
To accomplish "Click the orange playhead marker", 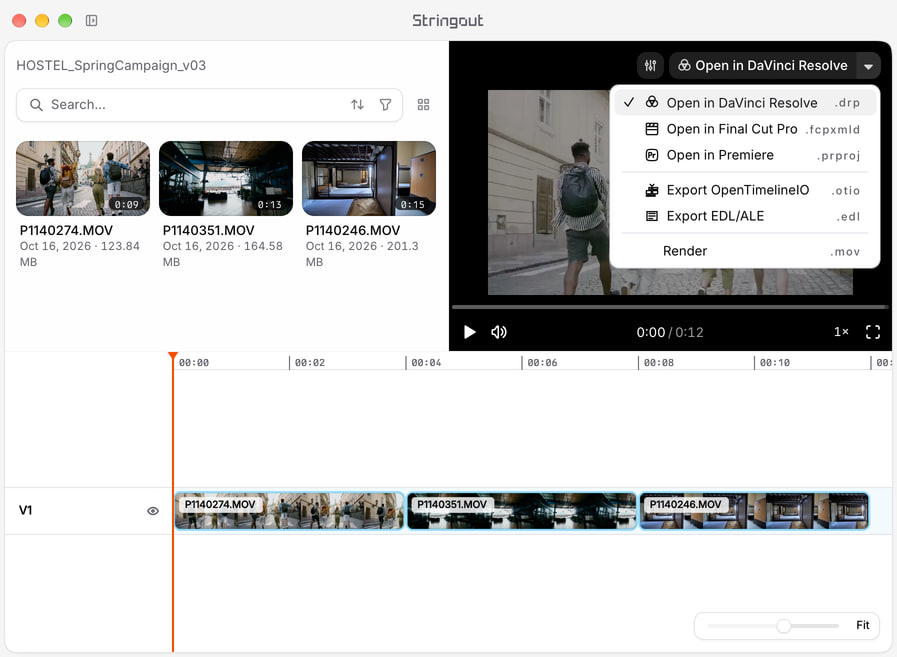I will pos(173,356).
